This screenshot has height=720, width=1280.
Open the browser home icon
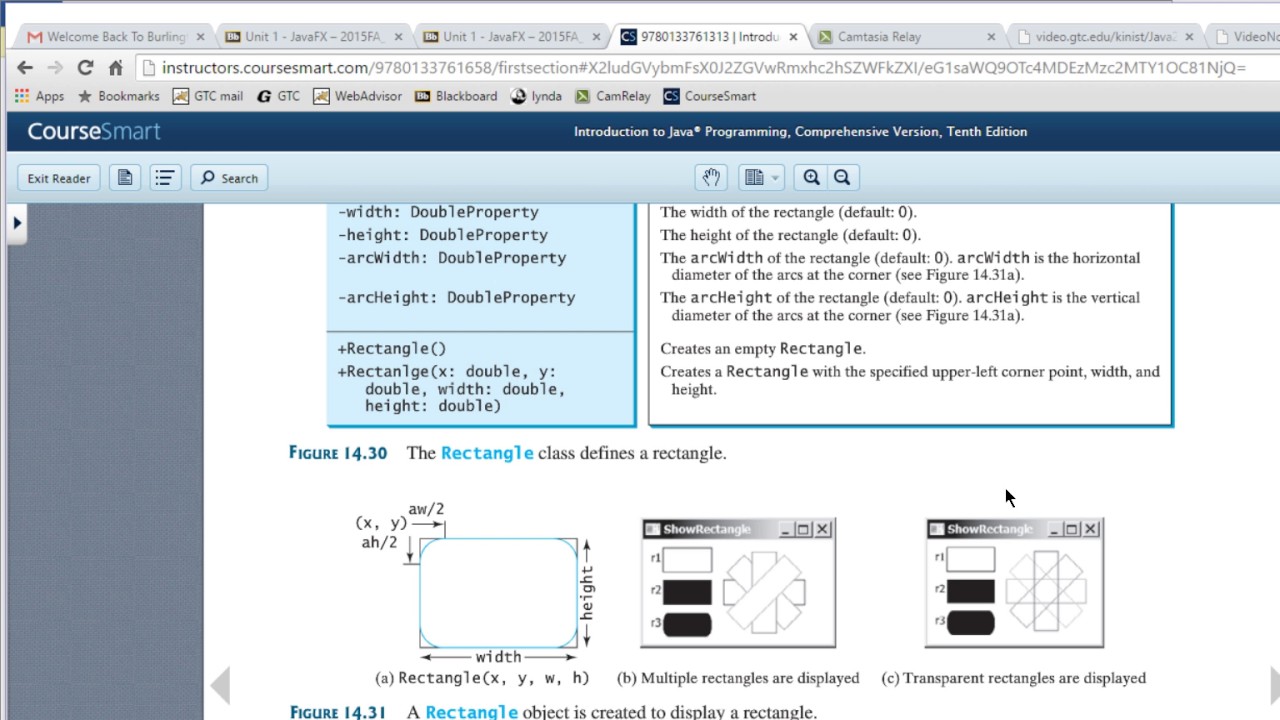[115, 68]
